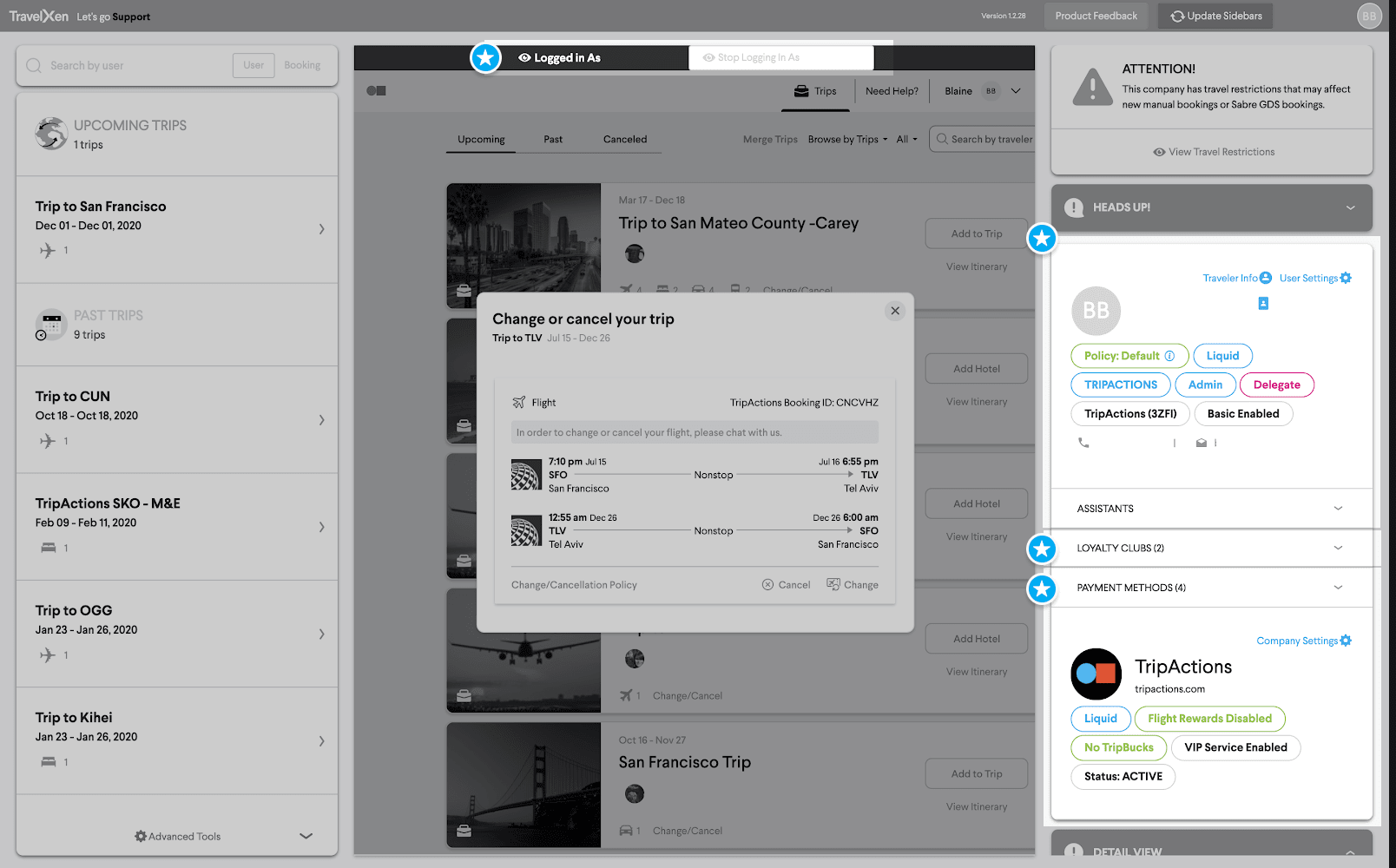Click the bed icon under Trip to Kihei
This screenshot has height=868, width=1396.
pyautogui.click(x=49, y=762)
